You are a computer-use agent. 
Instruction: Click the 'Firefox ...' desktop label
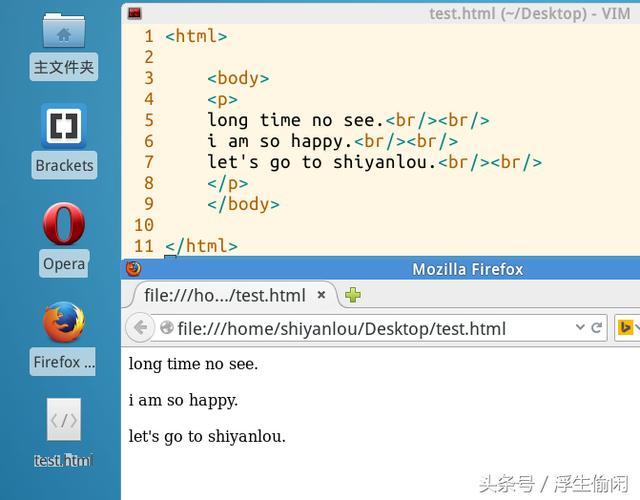tap(64, 362)
